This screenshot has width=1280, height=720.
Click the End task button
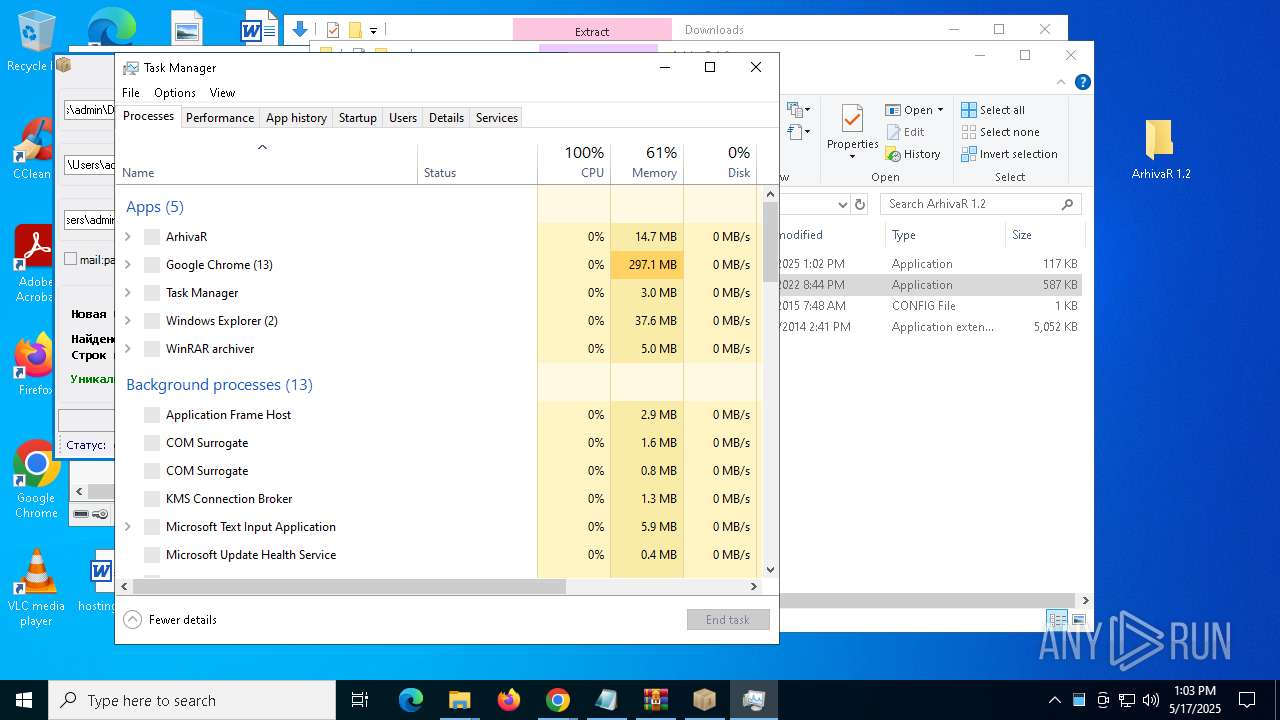click(728, 620)
